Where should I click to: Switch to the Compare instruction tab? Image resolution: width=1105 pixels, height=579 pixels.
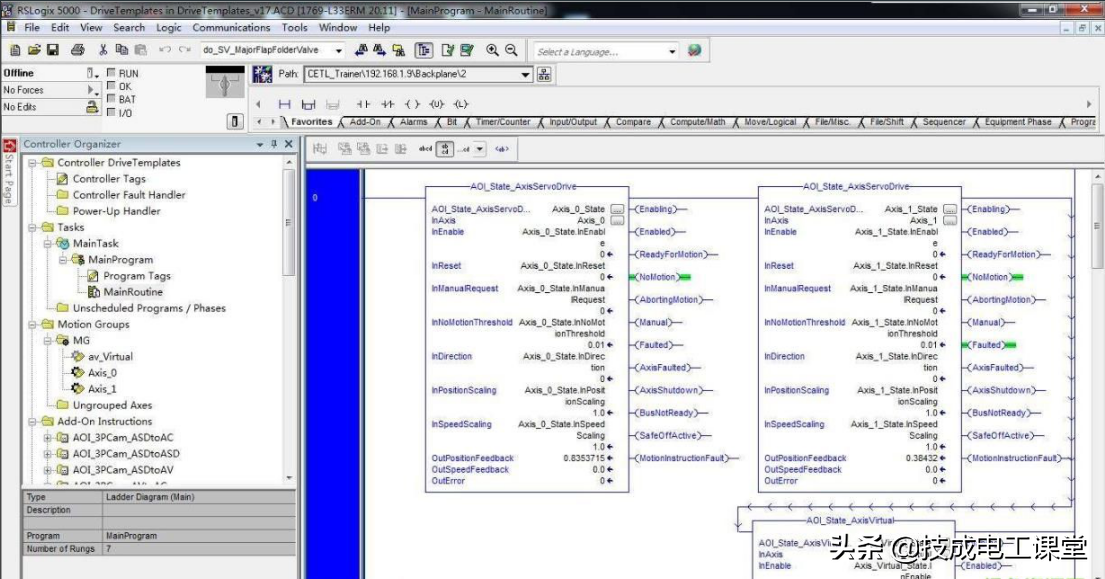pos(633,122)
